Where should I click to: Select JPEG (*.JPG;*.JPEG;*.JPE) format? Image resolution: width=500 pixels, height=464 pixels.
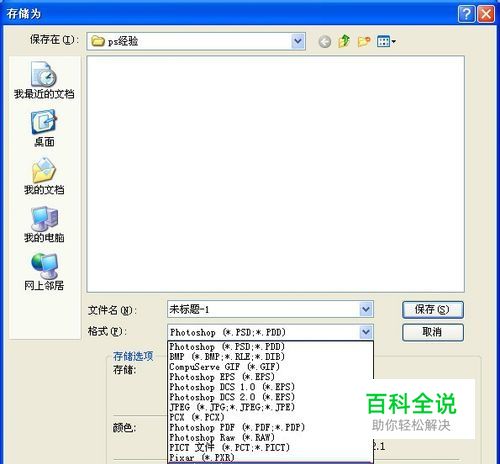[x=270, y=407]
